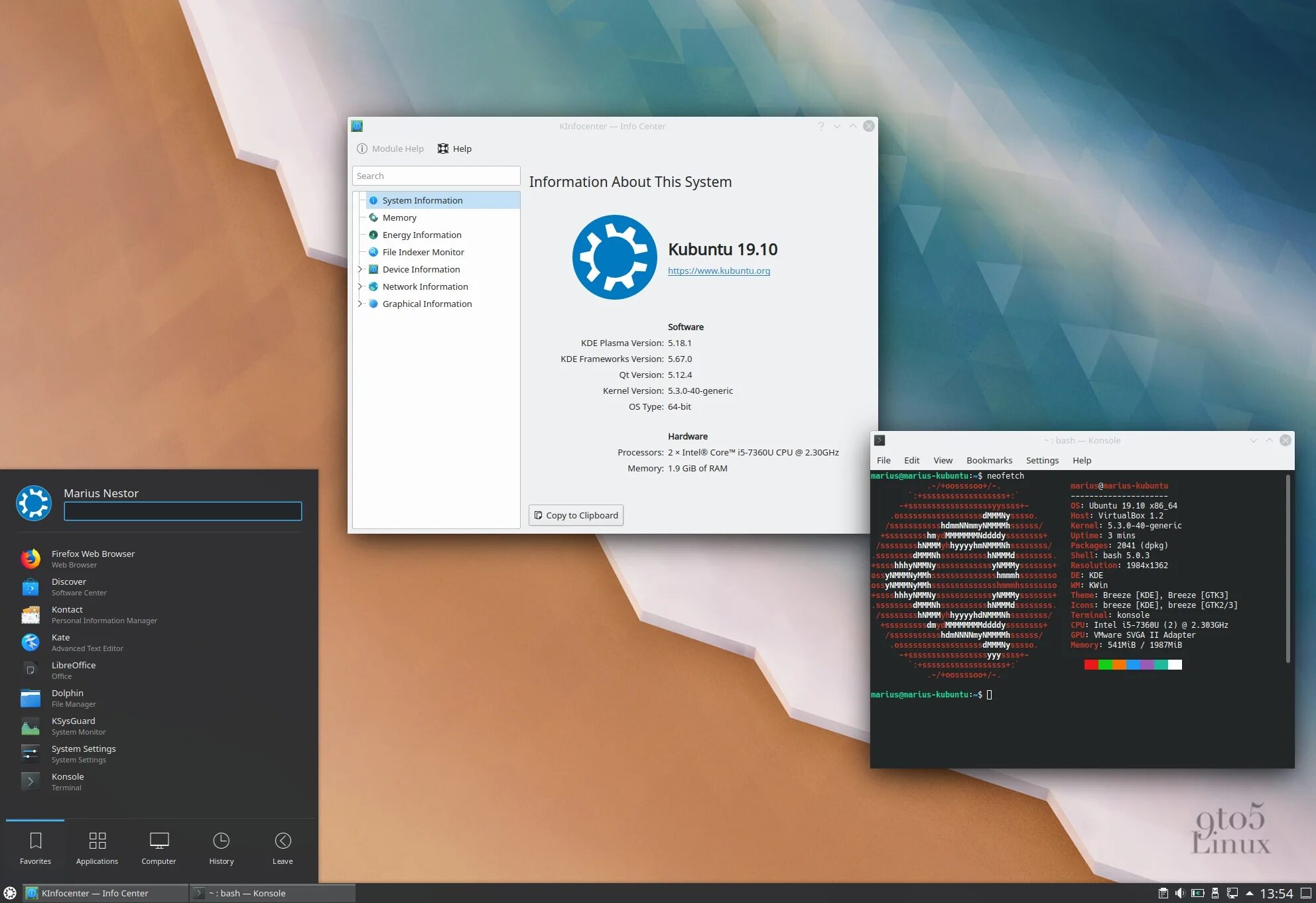This screenshot has width=1316, height=903.
Task: Switch to Leave tab in launcher
Action: [283, 849]
